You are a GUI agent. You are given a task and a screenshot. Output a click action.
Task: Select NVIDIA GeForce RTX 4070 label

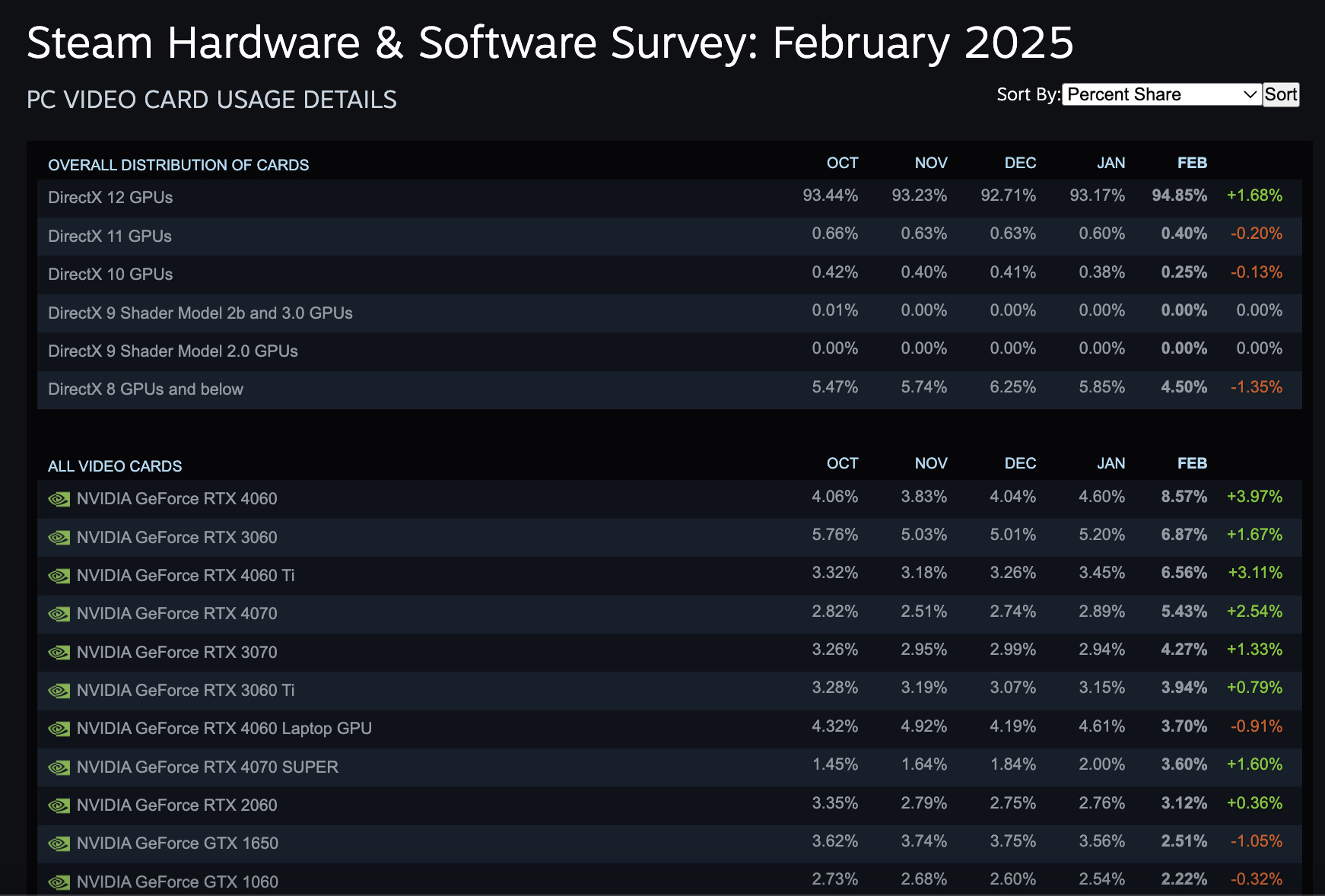click(177, 614)
